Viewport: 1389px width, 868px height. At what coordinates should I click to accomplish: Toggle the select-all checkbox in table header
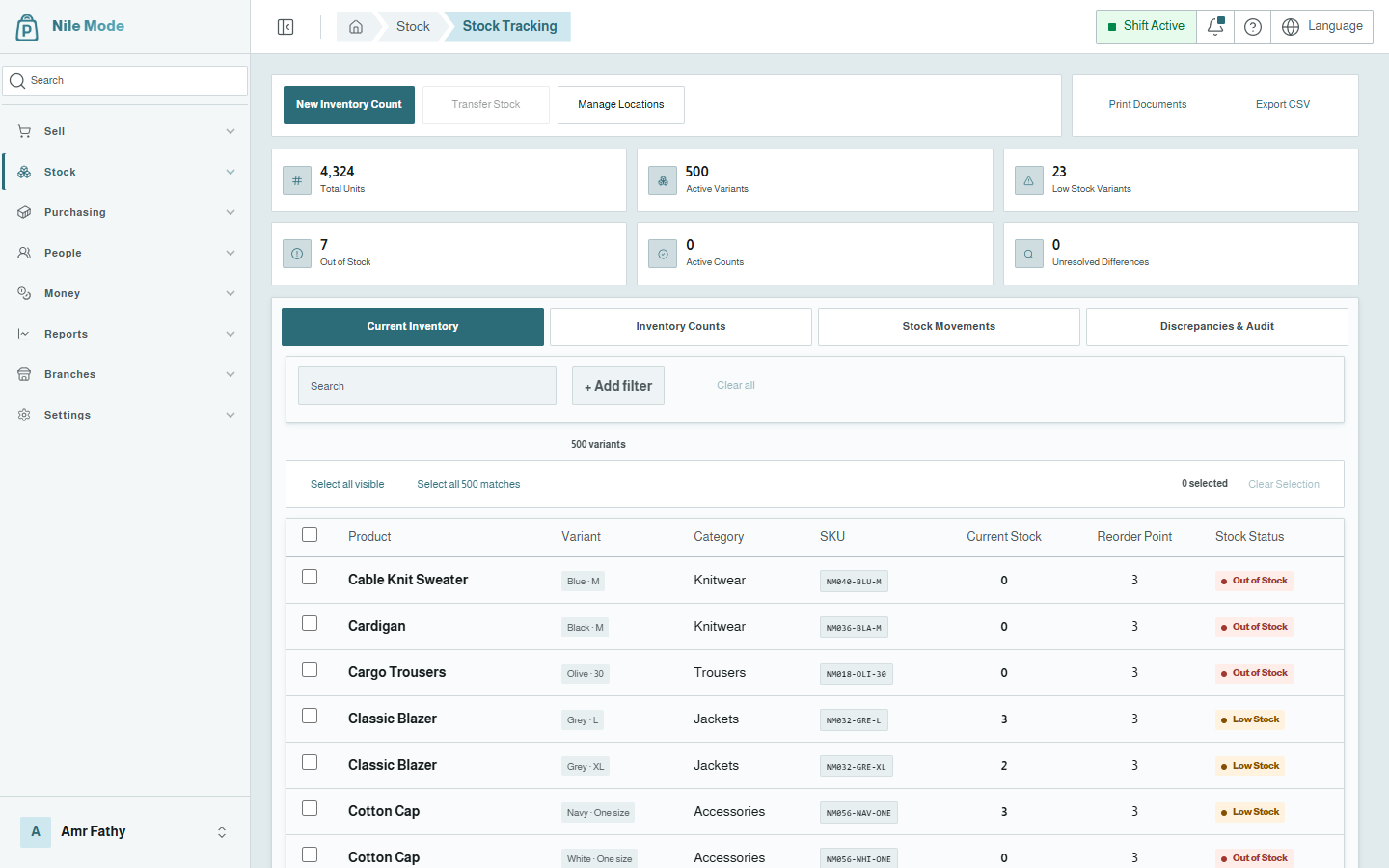click(310, 534)
